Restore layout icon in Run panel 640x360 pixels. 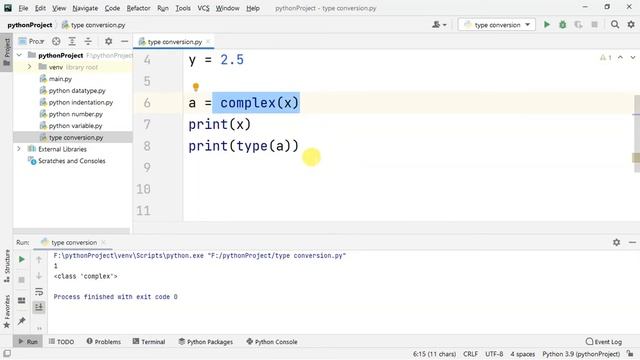(22, 301)
